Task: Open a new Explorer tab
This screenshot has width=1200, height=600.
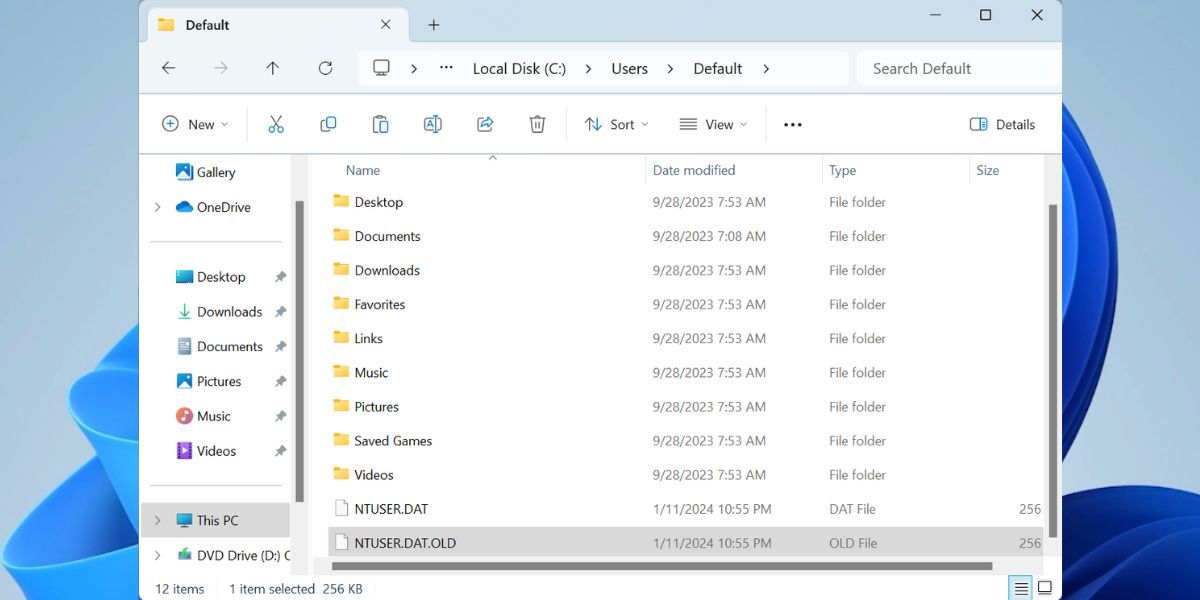Action: 433,24
